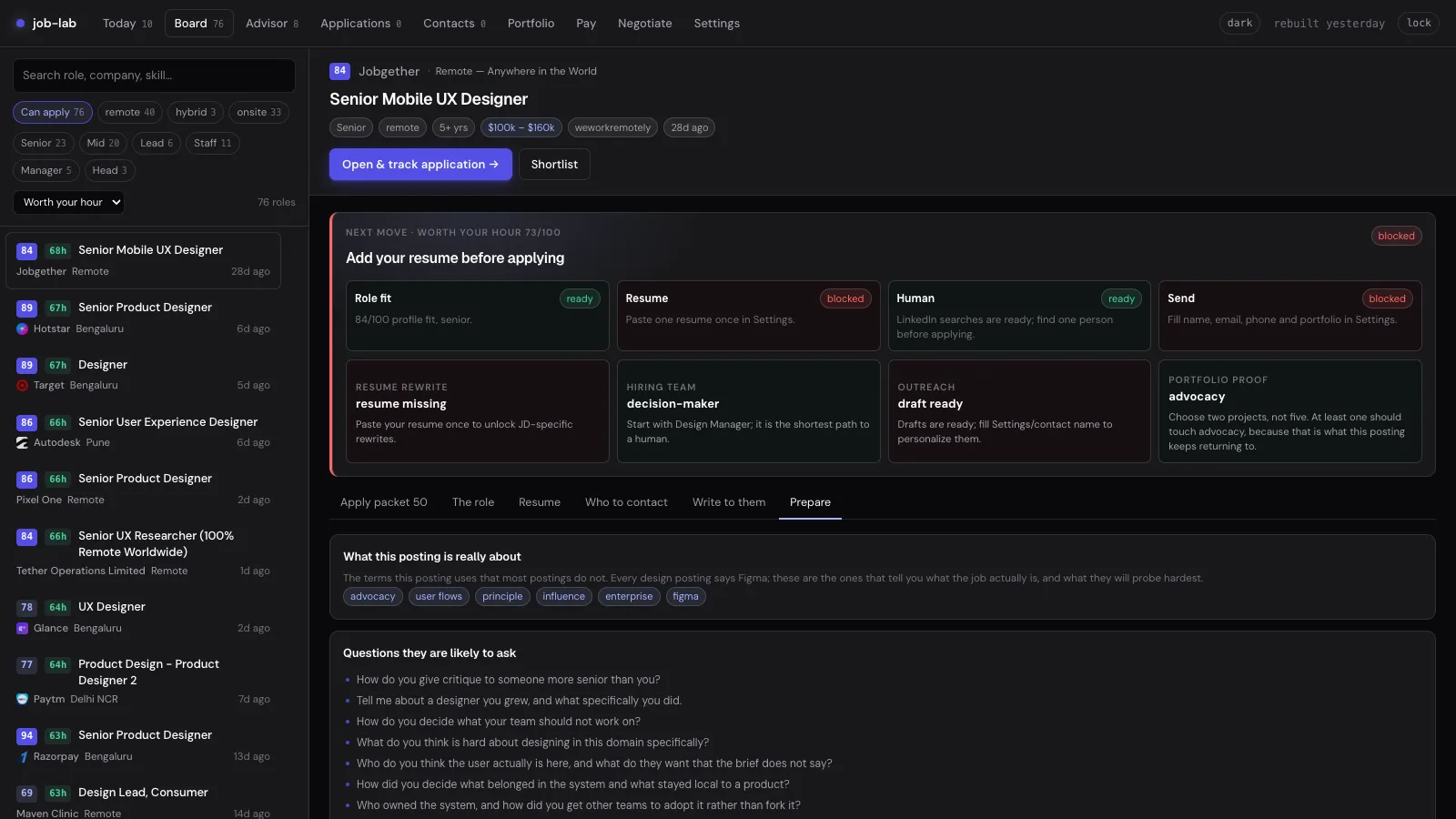Select Tether Senior UX Researcher listing

click(x=143, y=553)
